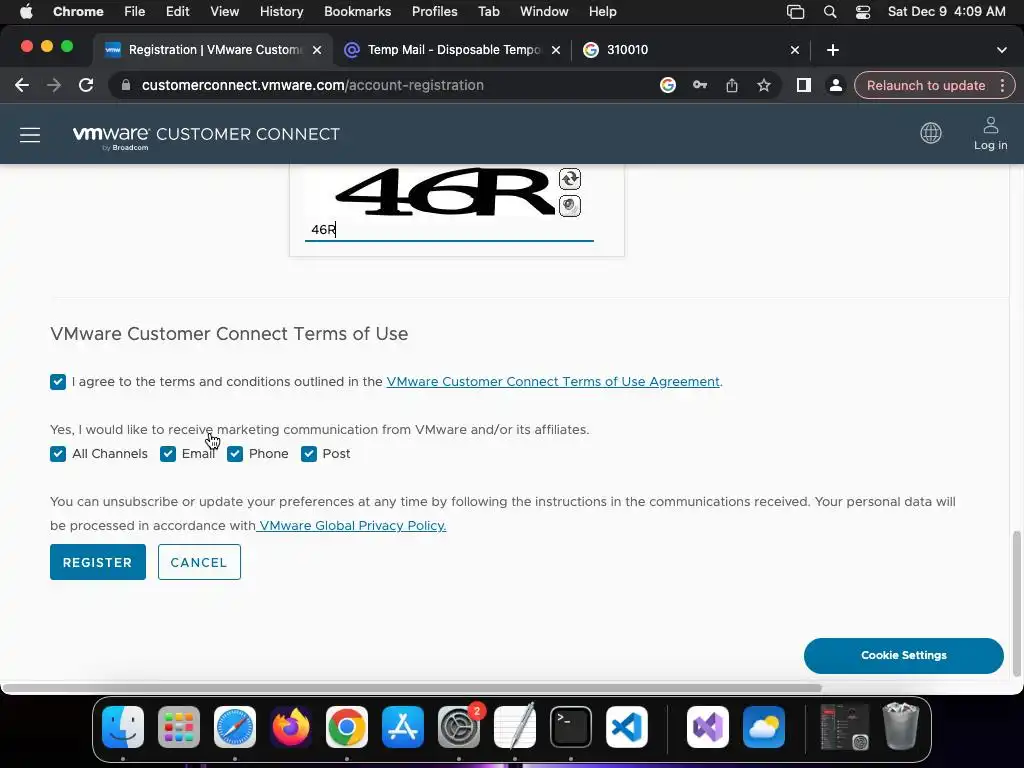1024x768 pixels.
Task: Bookmark this page with star icon
Action: tap(764, 86)
